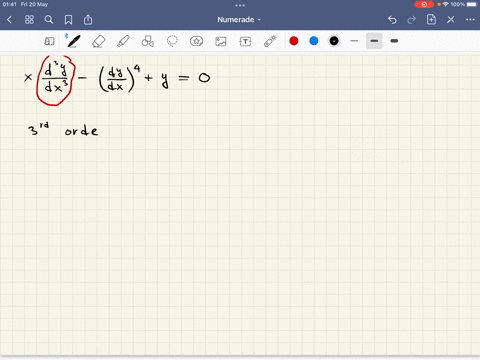Select the Eraser tool

pos(98,41)
